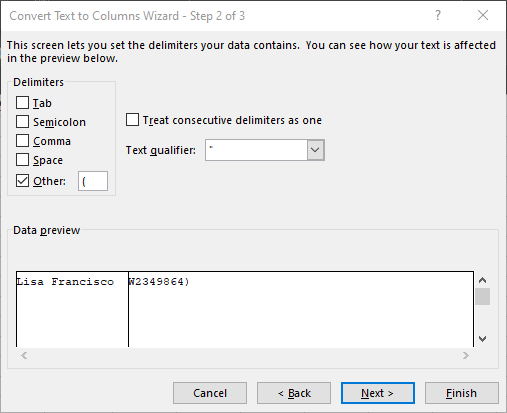Click the Cancel button
The height and width of the screenshot is (413, 507).
tap(210, 393)
